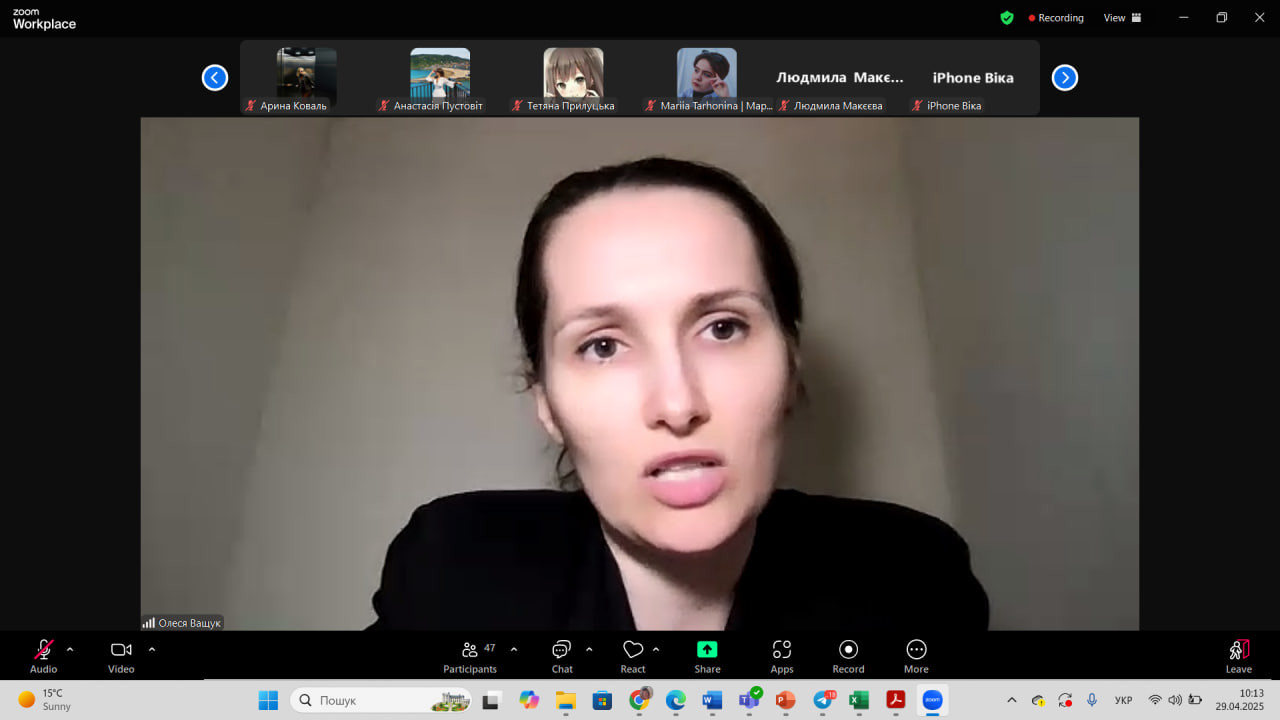This screenshot has height=720, width=1280.
Task: Open the Chat panel
Action: [562, 655]
